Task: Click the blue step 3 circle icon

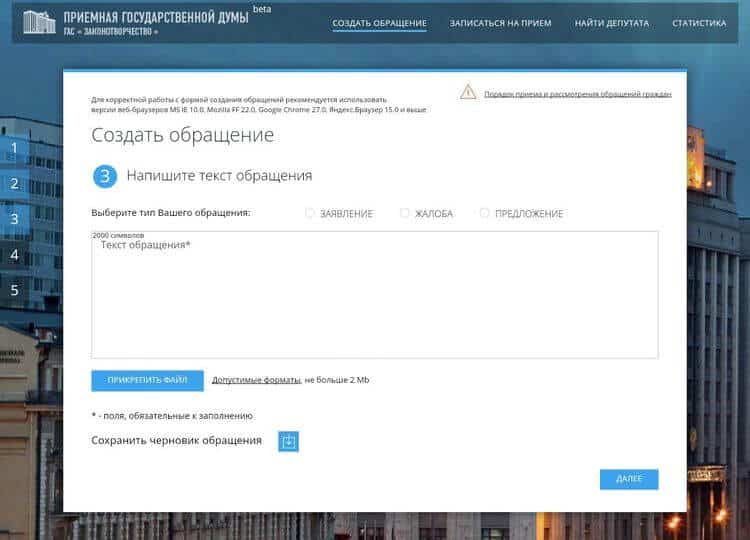Action: point(105,176)
